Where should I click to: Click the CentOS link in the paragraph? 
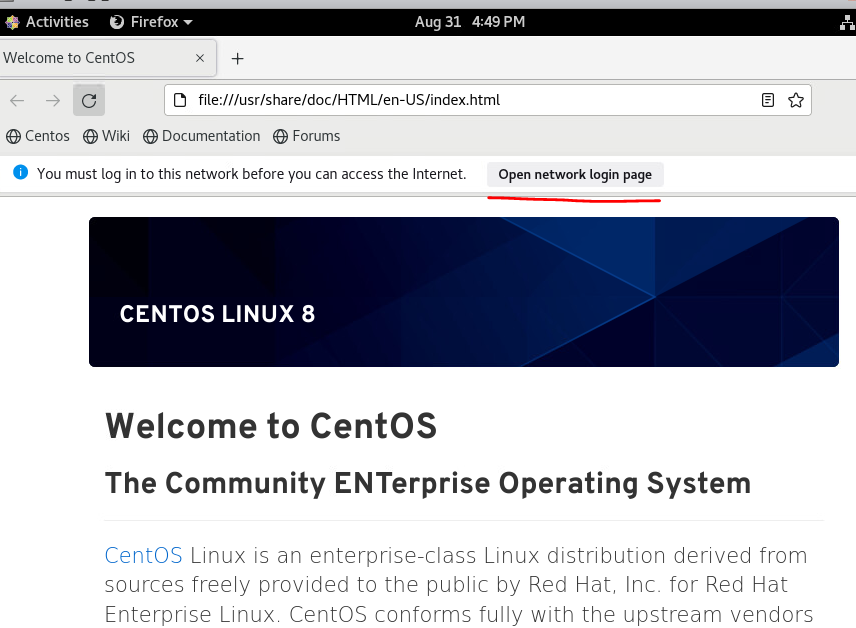click(x=143, y=555)
